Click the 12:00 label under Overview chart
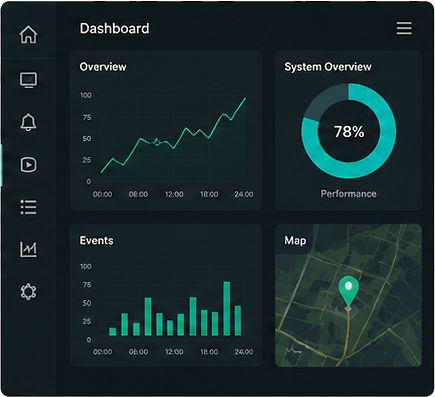This screenshot has height=397, width=435. 174,194
